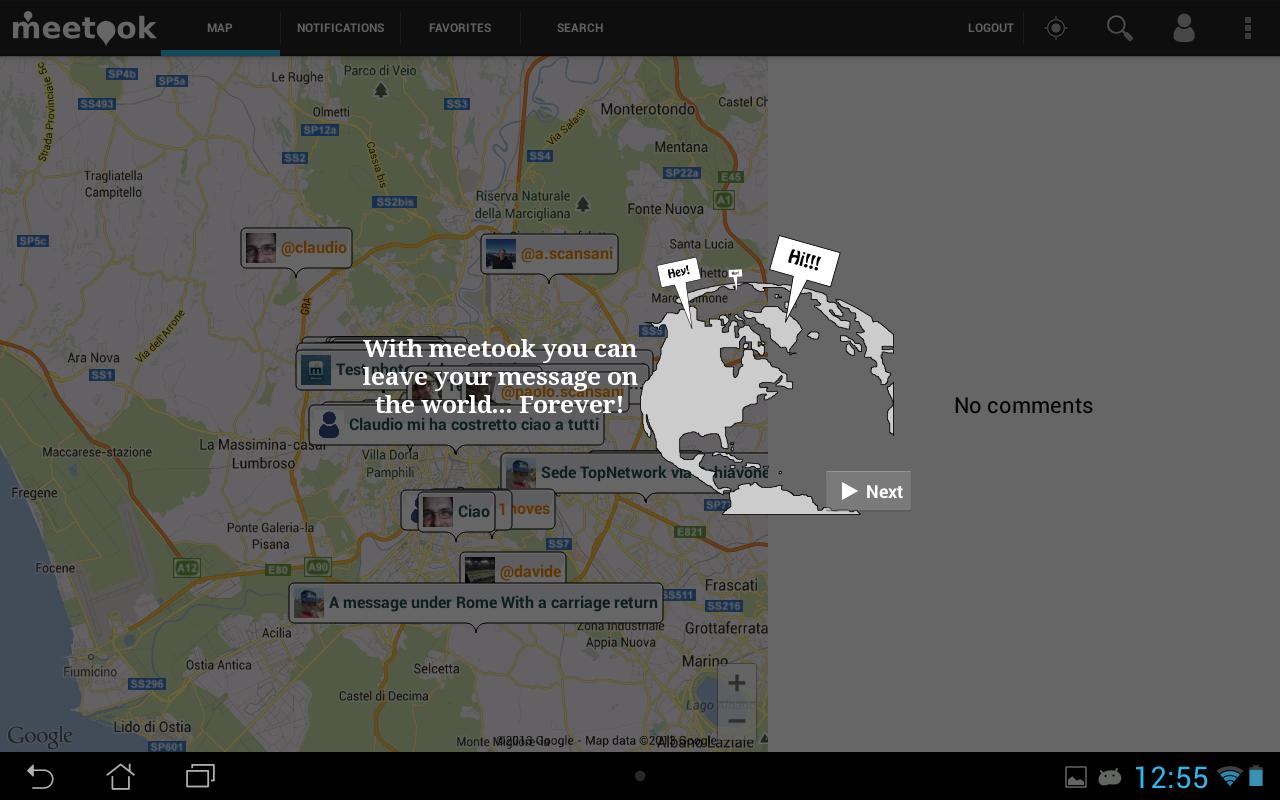Click the LOGOUT button
1280x800 pixels.
click(x=991, y=28)
